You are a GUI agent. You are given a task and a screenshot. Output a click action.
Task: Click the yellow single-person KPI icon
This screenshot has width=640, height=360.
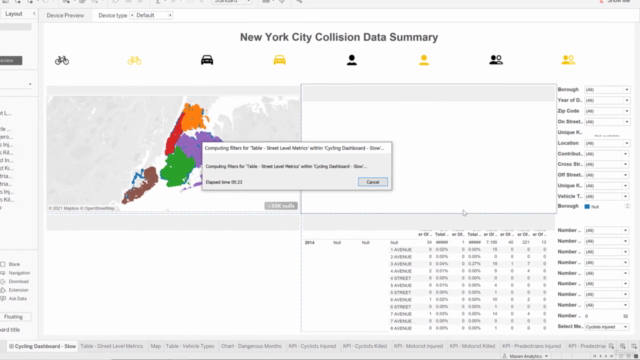(424, 60)
